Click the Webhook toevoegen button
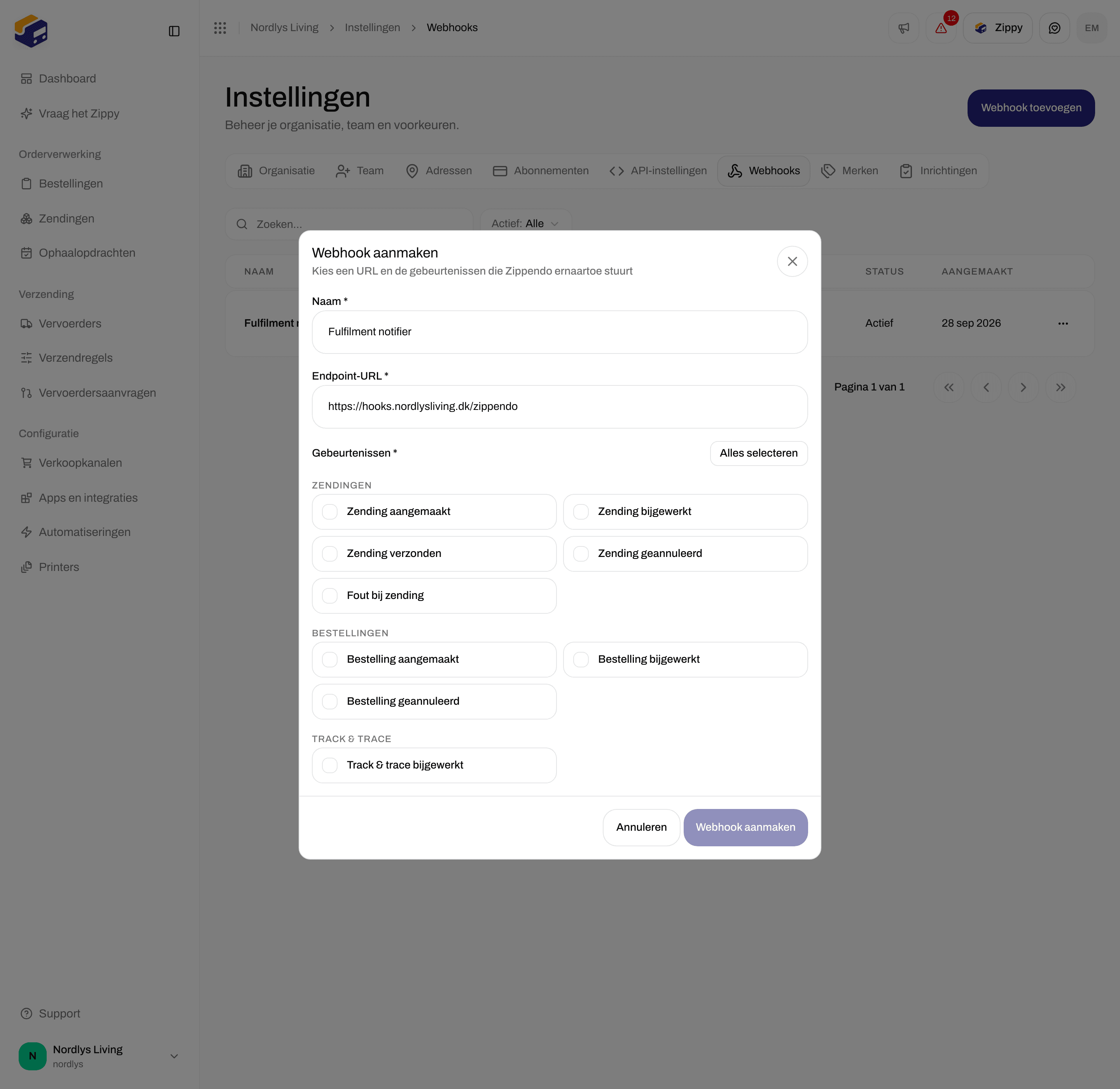 (x=1031, y=108)
